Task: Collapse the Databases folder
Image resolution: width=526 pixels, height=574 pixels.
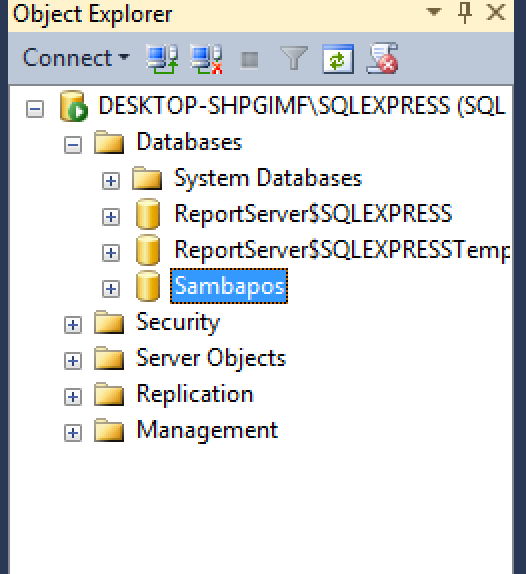Action: tap(73, 145)
